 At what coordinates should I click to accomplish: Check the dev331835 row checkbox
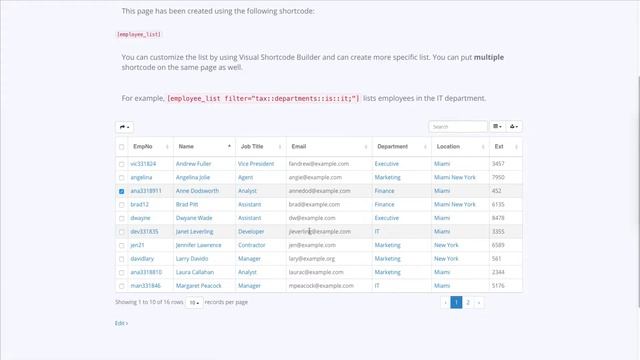122,232
